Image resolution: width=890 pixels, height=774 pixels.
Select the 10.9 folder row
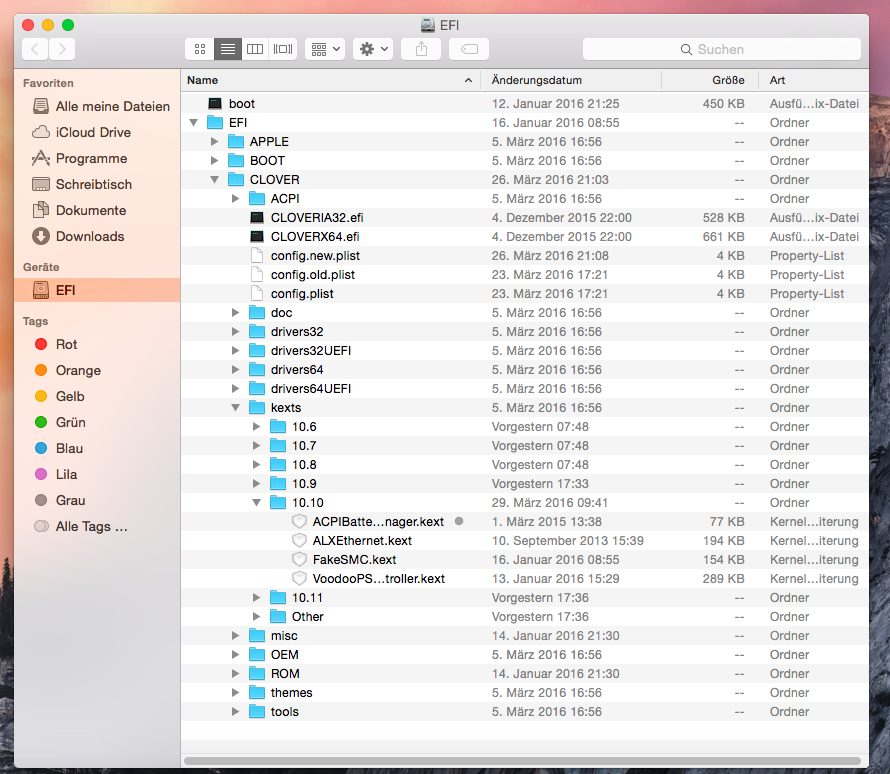(525, 483)
